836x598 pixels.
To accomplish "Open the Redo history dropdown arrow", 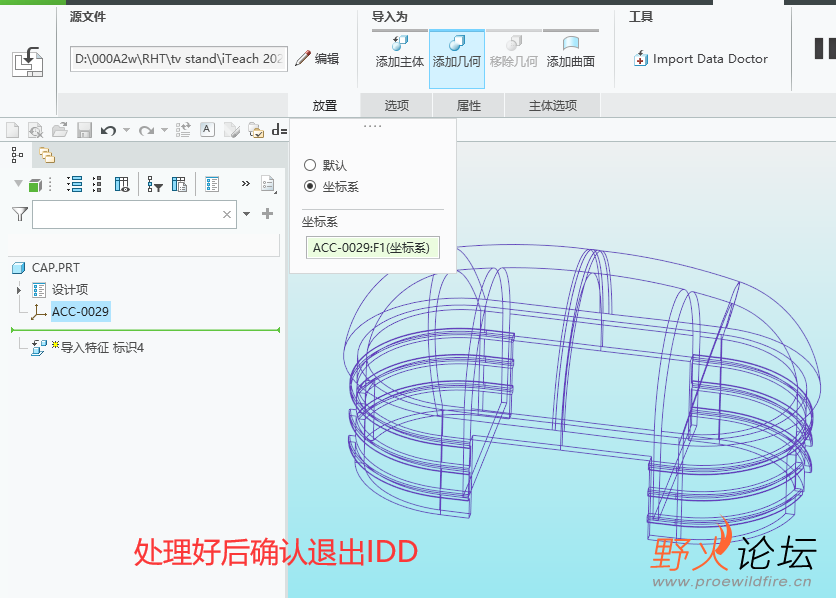I will click(x=164, y=130).
